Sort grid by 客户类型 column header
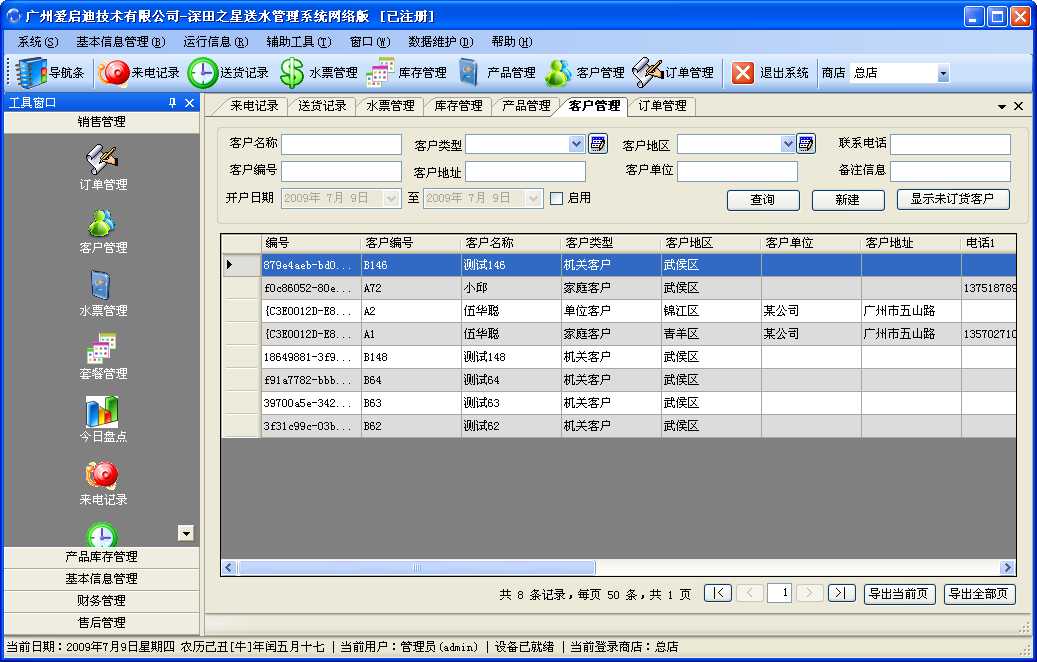Image resolution: width=1037 pixels, height=662 pixels. [610, 243]
